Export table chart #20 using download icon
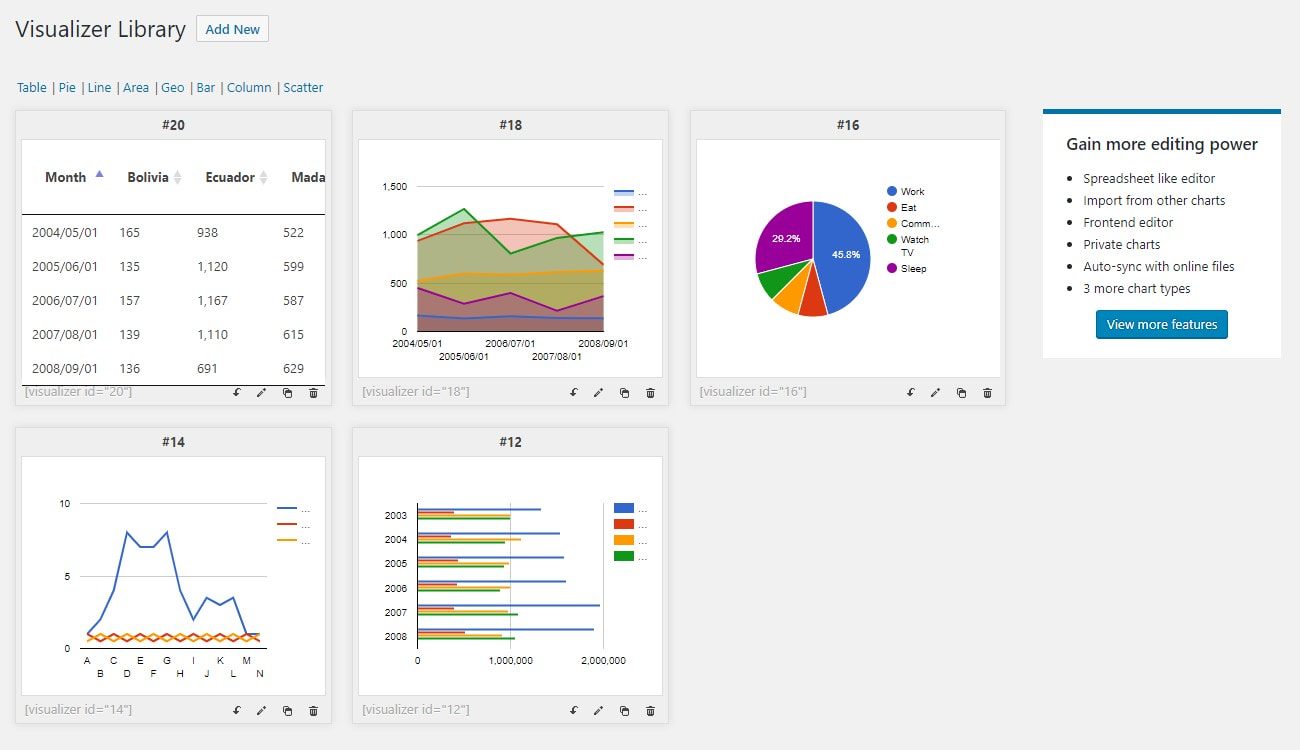This screenshot has width=1300, height=750. 237,393
